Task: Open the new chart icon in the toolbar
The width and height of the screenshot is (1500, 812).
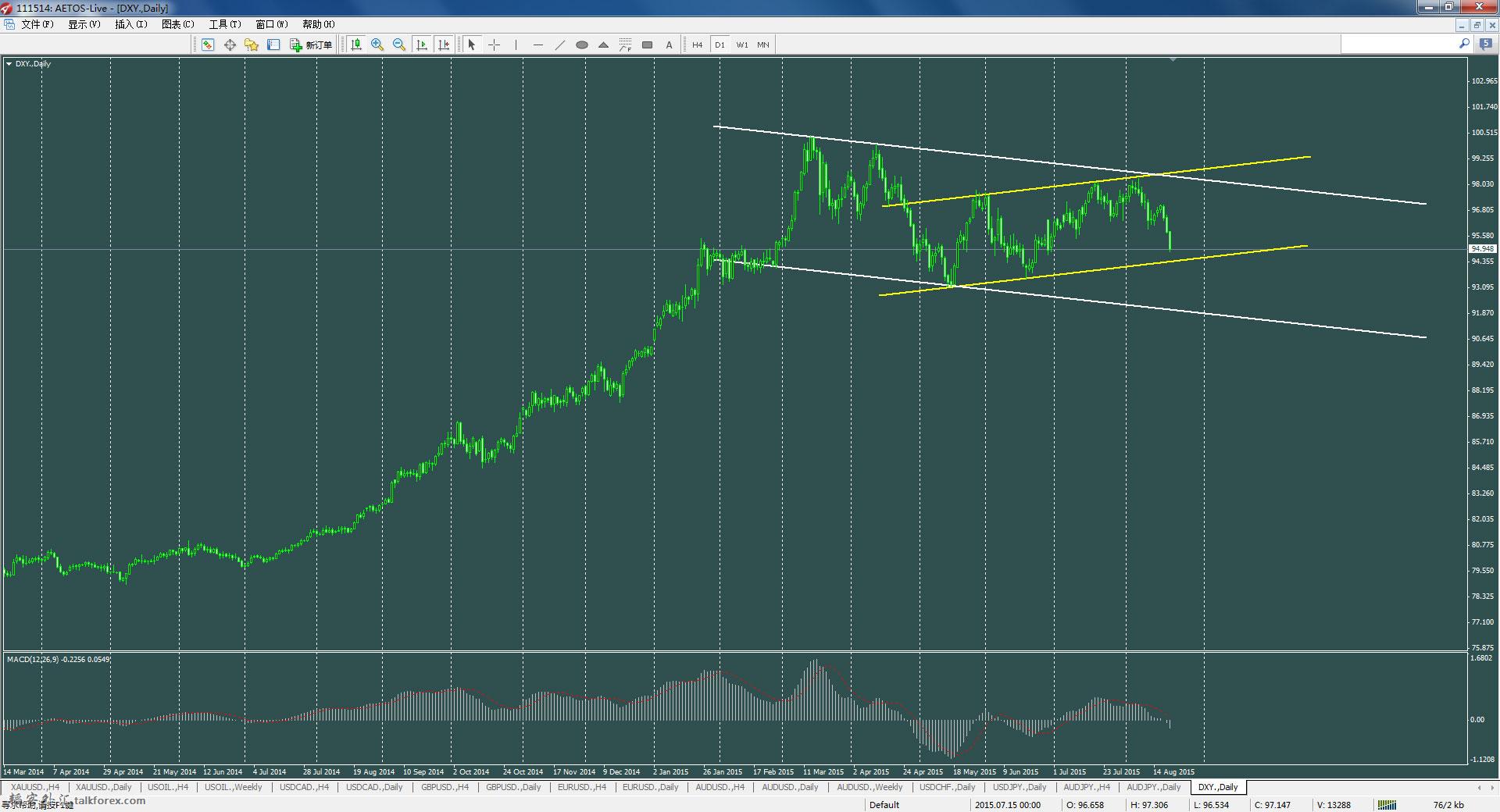Action: 208,45
